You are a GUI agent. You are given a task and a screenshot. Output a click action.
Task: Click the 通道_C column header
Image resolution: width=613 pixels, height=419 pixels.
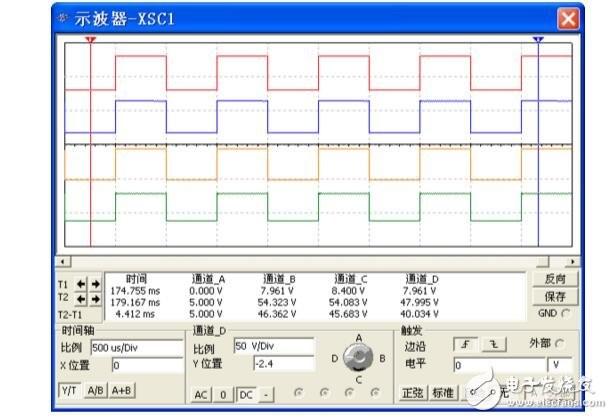[x=351, y=279]
